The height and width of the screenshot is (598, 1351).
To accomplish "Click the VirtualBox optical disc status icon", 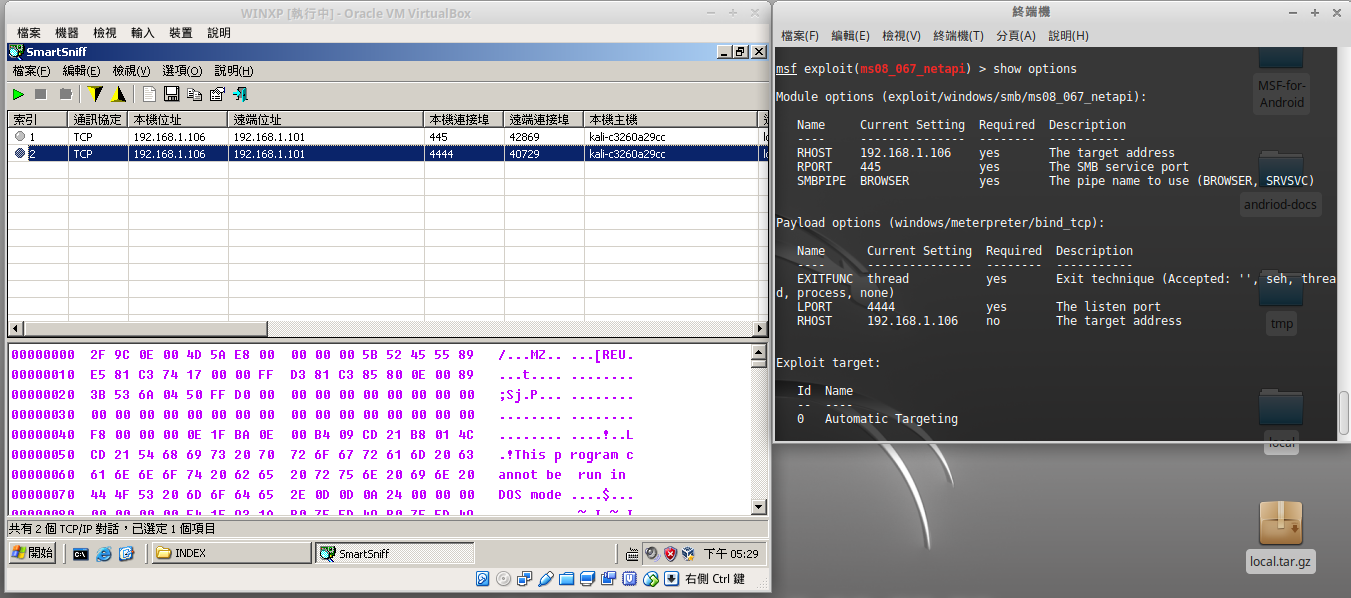I will (x=504, y=578).
